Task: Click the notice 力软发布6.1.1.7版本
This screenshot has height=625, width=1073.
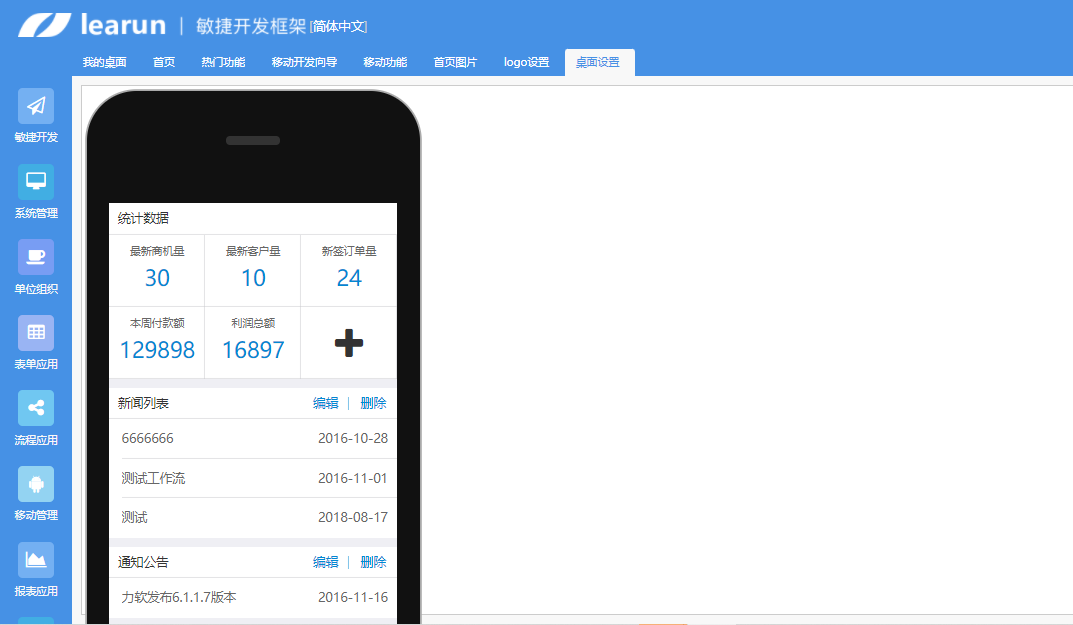Action: [179, 597]
